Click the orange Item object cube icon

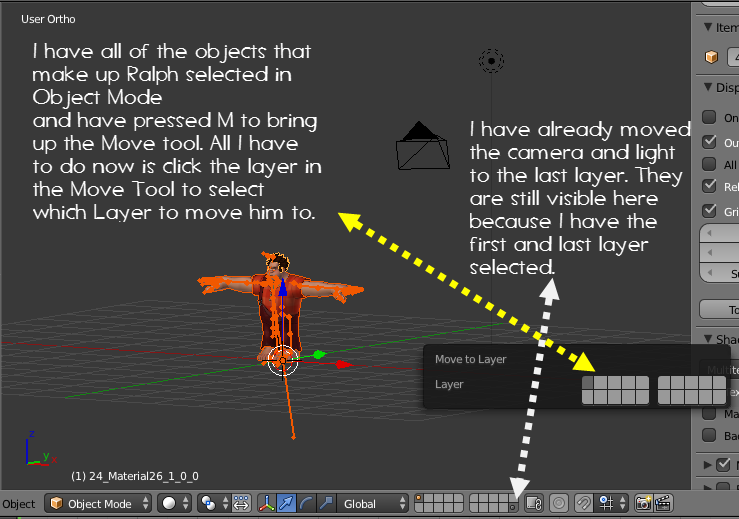coord(711,57)
